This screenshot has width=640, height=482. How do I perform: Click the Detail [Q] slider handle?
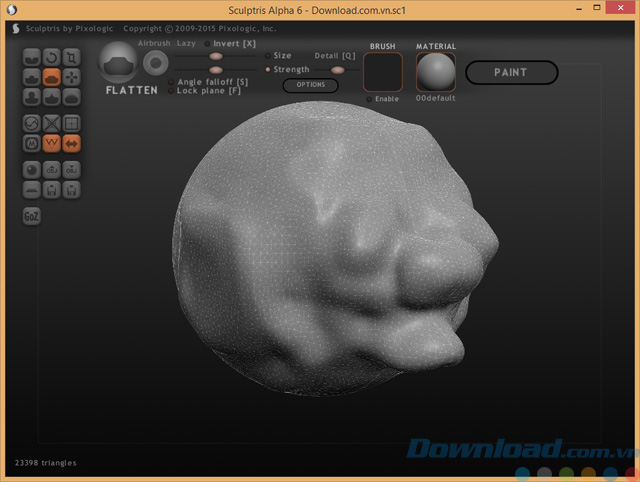point(338,70)
